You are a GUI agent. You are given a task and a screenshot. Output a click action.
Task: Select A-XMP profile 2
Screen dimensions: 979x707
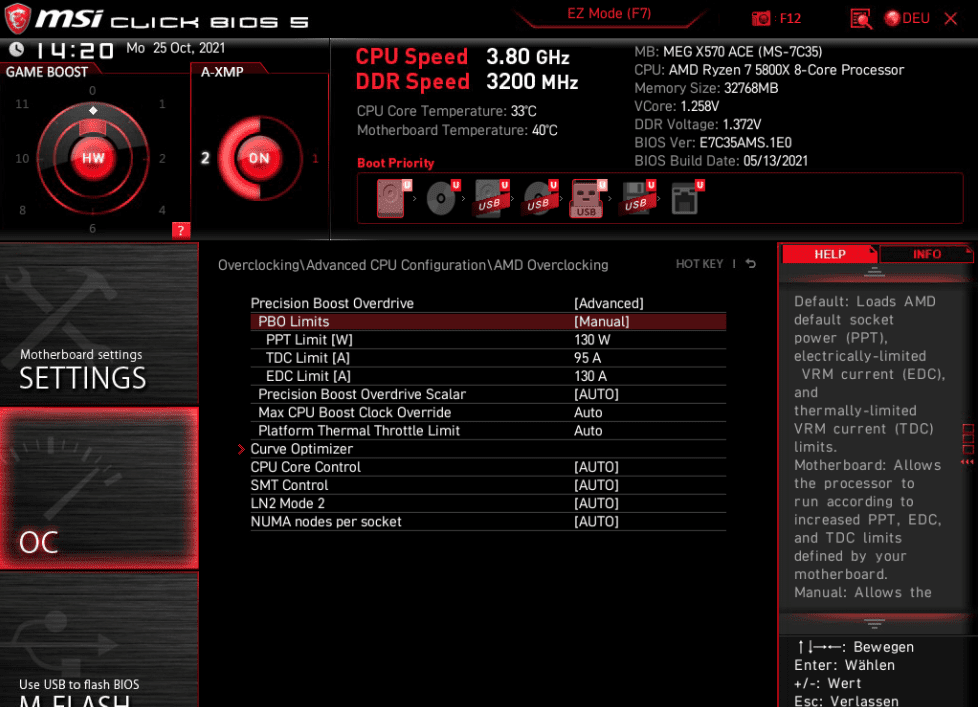[205, 158]
